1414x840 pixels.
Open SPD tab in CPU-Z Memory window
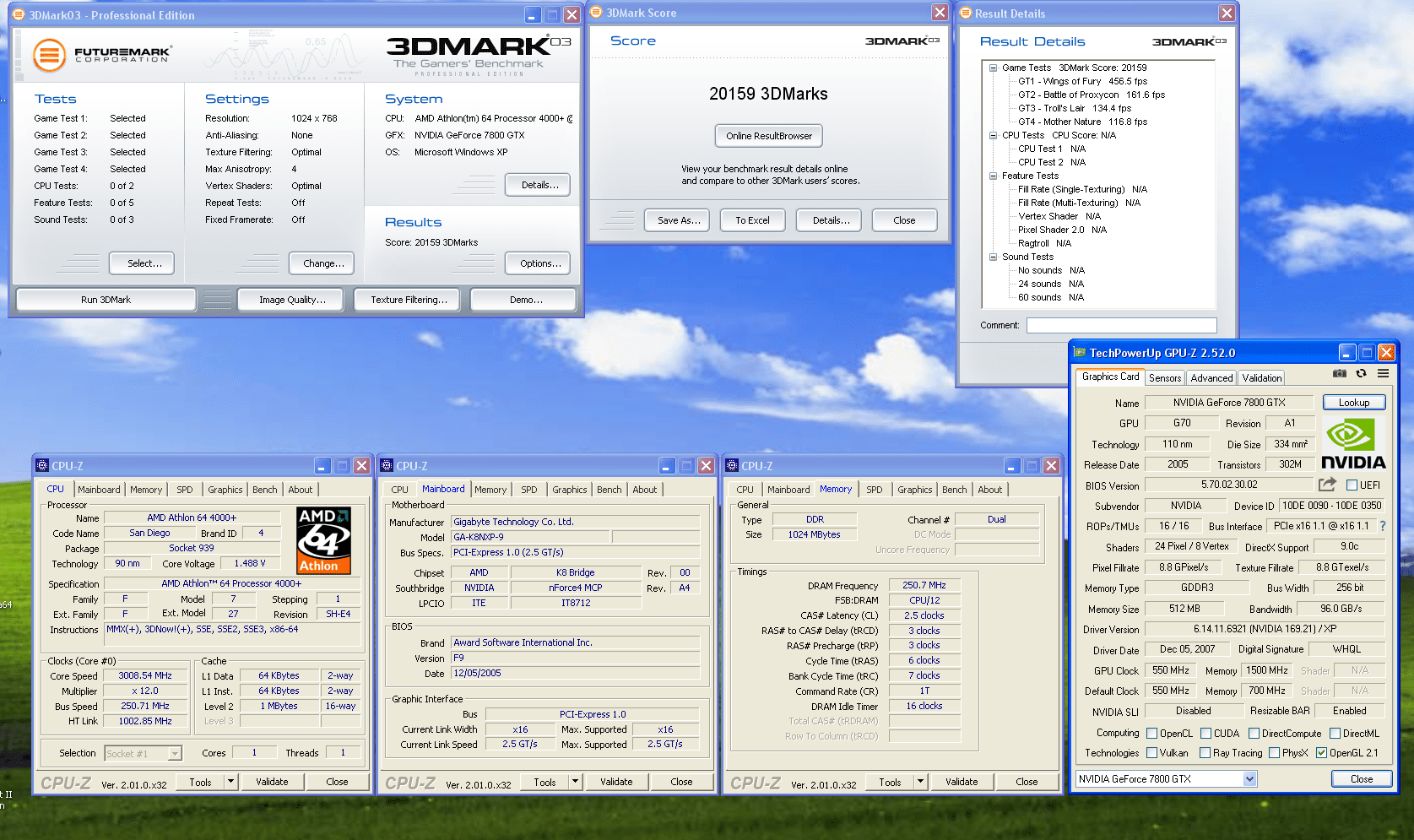coord(875,490)
